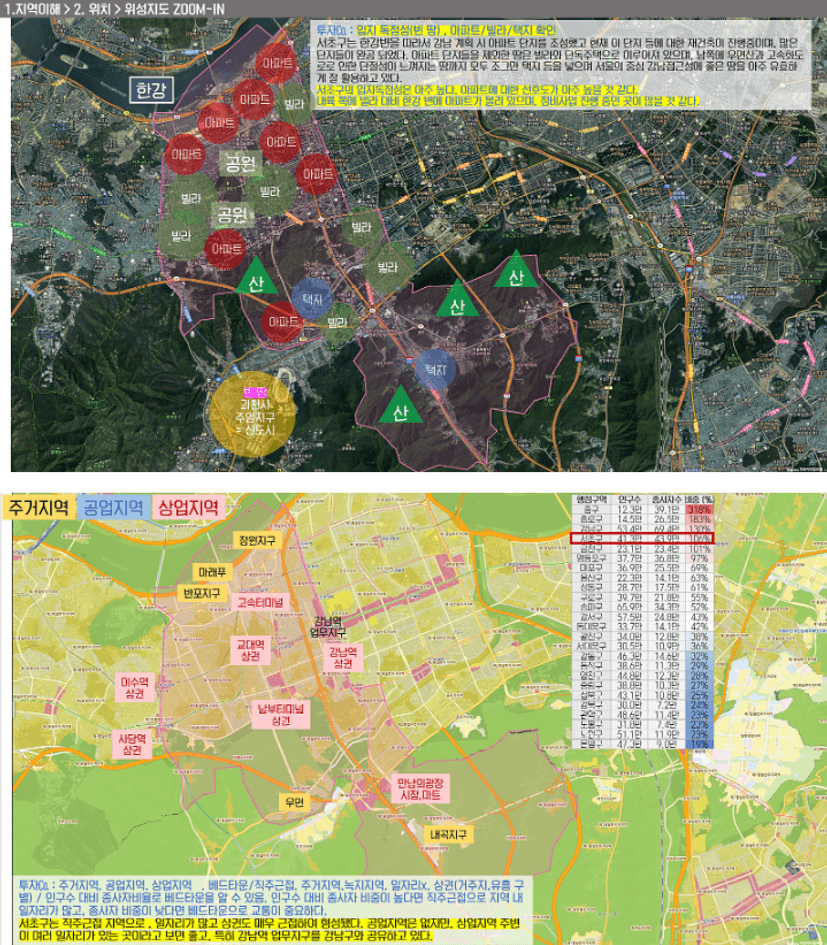Click the 강남역 업무지구 text on the map
827x945 pixels.
tap(328, 627)
